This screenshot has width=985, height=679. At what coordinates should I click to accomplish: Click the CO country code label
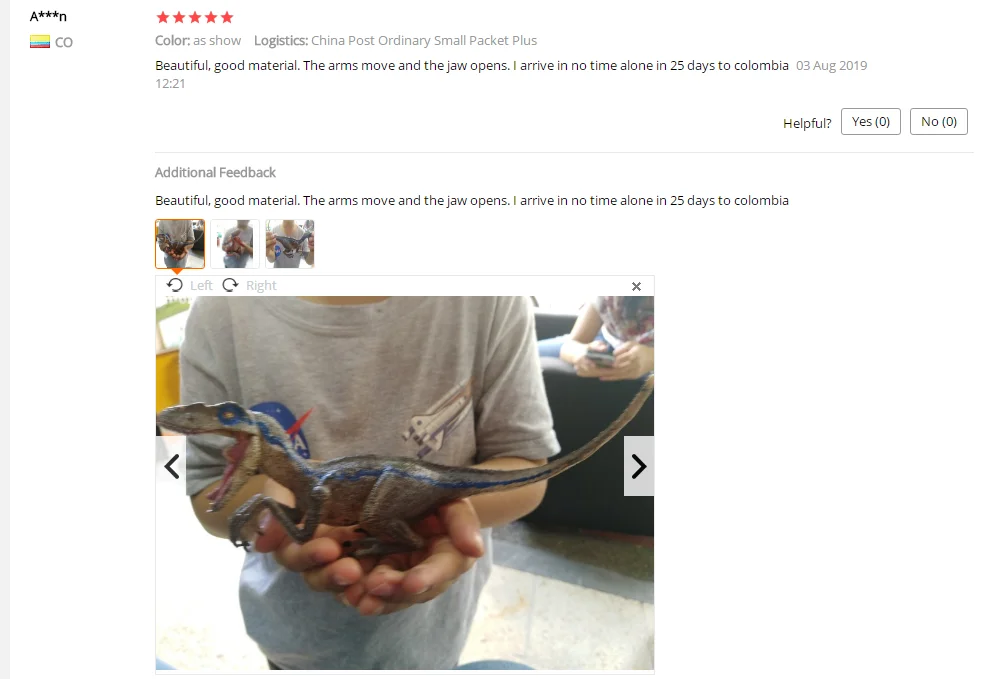coord(63,43)
